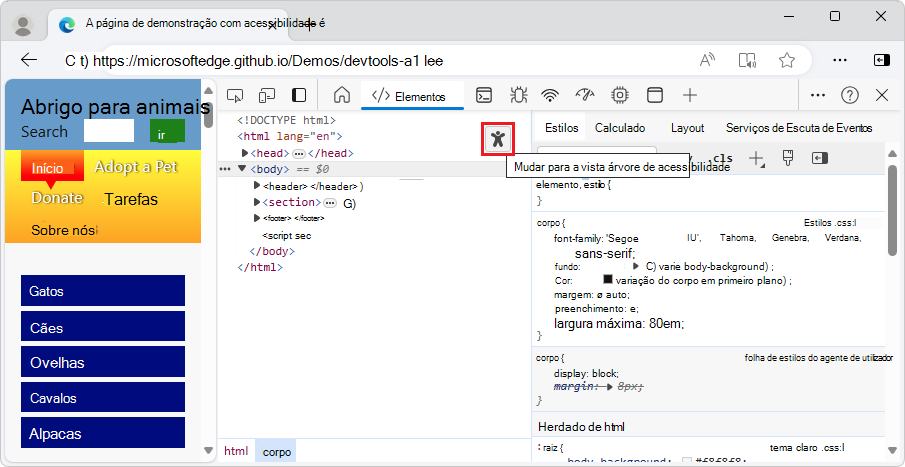Image resolution: width=905 pixels, height=467 pixels.
Task: Open the Gatos category
Action: tap(103, 290)
